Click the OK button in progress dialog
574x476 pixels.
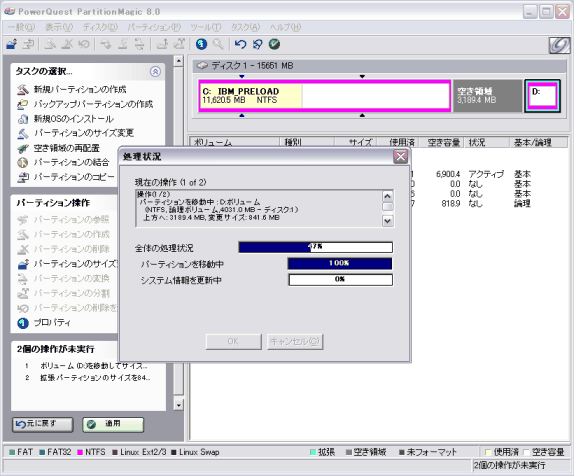(x=234, y=342)
